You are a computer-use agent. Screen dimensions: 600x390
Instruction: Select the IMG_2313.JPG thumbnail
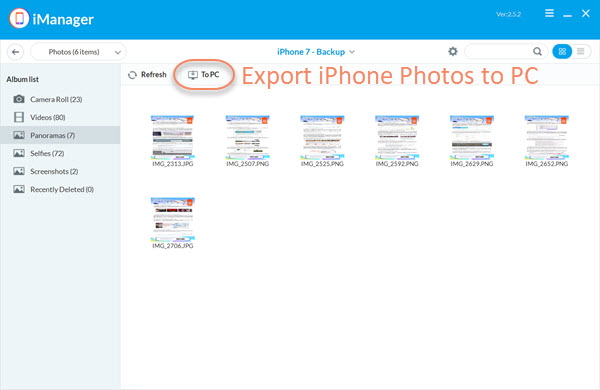[173, 137]
